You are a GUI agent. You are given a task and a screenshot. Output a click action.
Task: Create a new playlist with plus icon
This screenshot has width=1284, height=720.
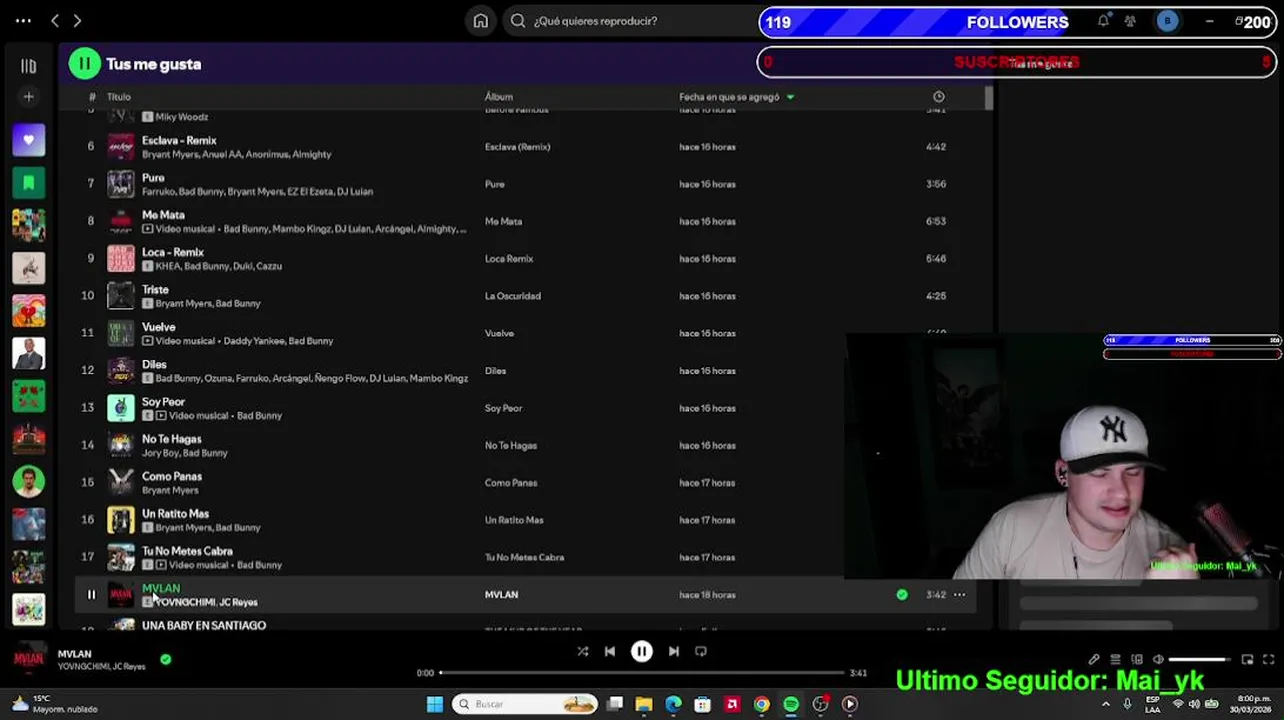[x=28, y=97]
